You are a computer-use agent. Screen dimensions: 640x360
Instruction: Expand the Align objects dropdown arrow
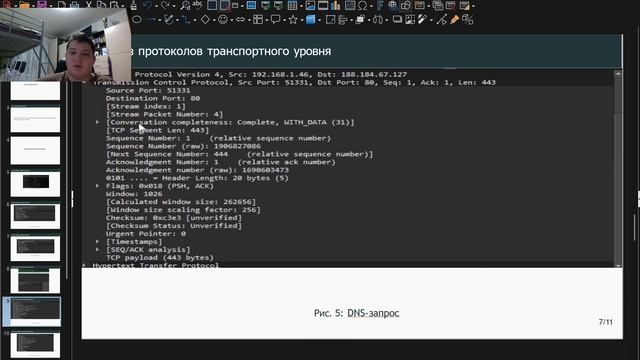(x=351, y=20)
